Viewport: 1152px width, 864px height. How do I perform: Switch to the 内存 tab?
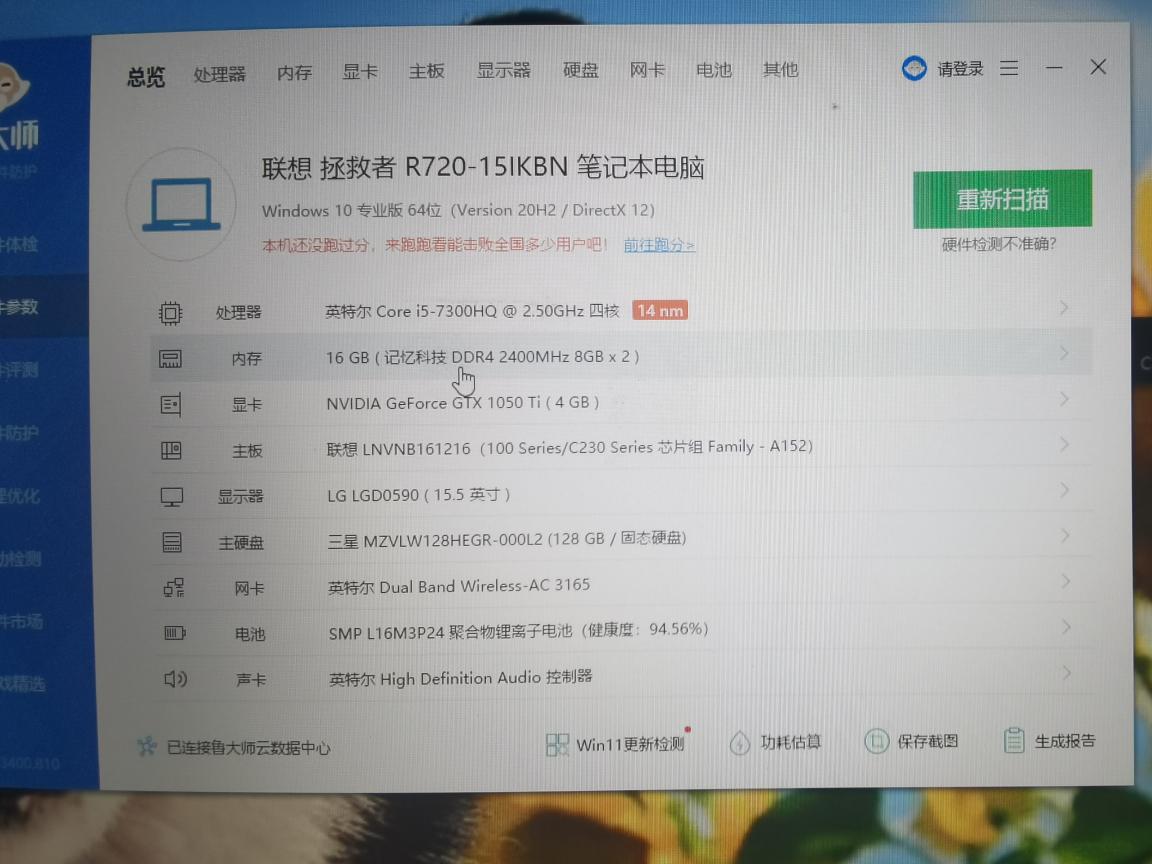295,73
